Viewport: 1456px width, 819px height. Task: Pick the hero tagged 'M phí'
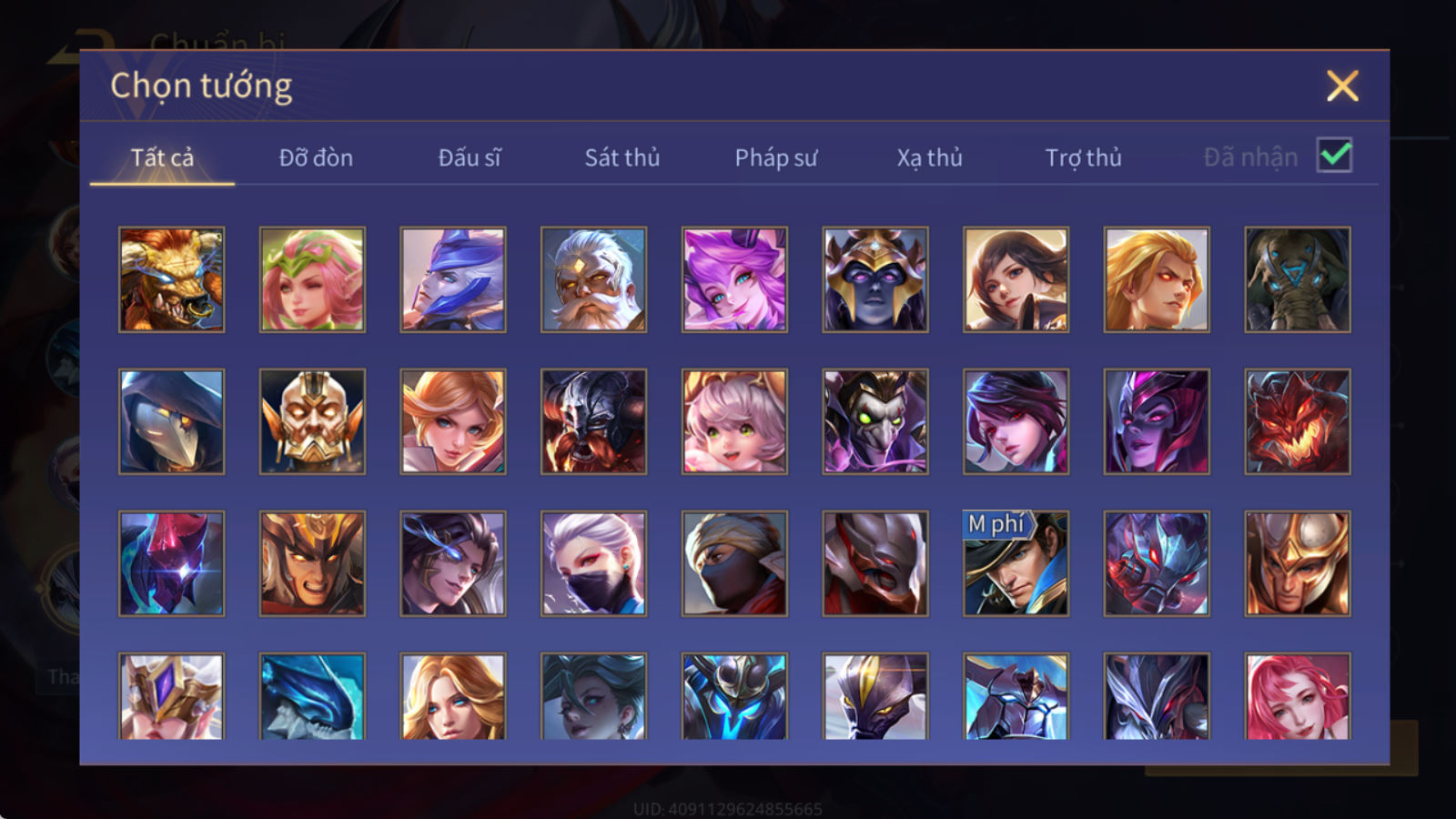pos(1016,563)
